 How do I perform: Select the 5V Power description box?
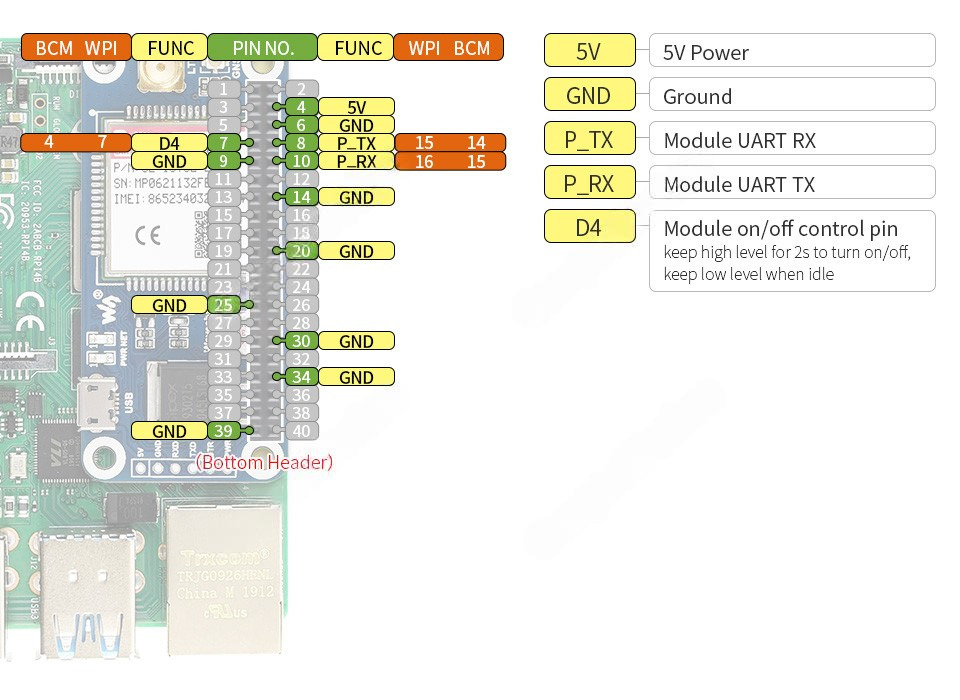click(792, 52)
